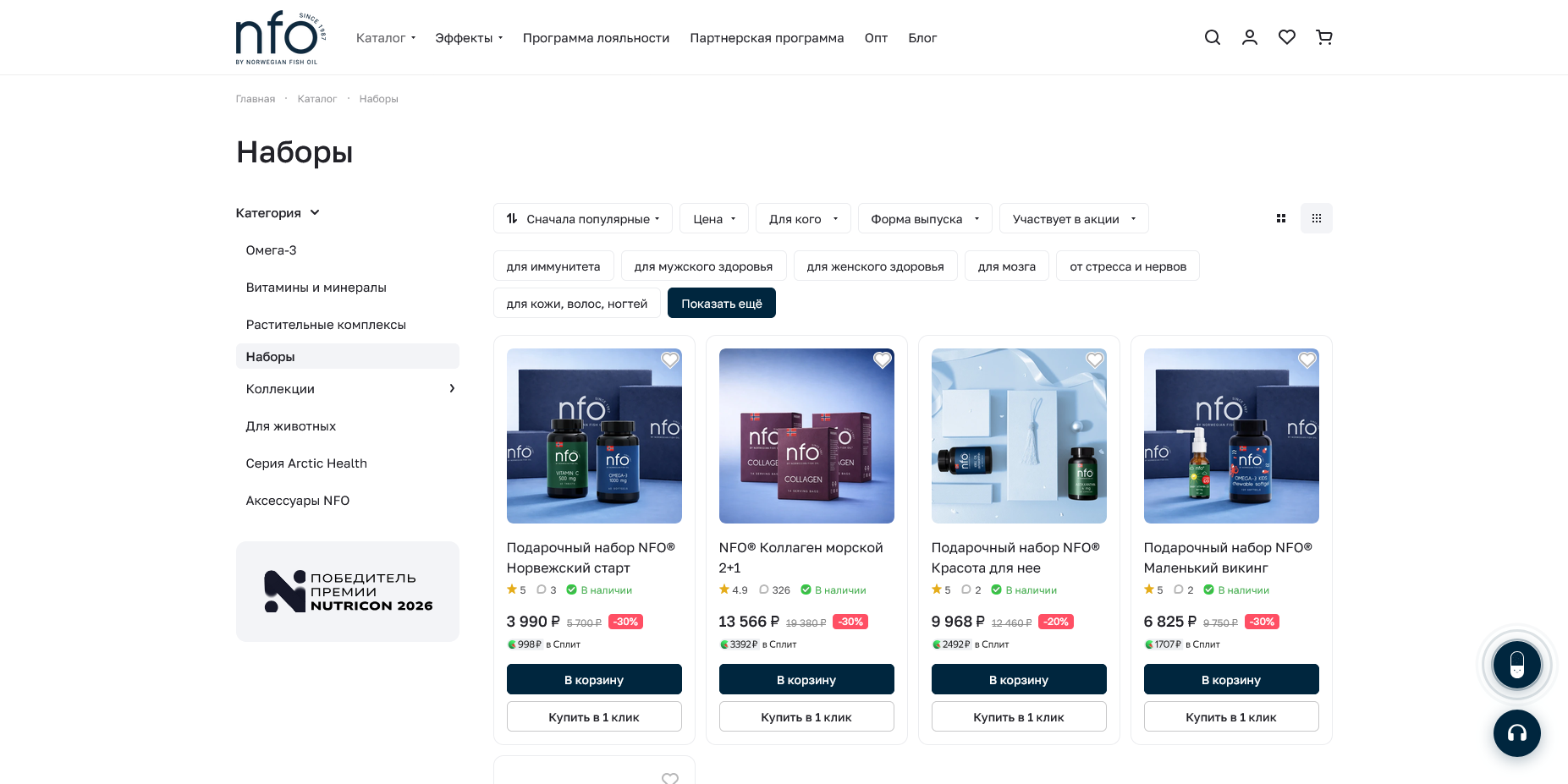Viewport: 1568px width, 784px height.
Task: Open the Сначала популярные sort dropdown
Action: coord(583,218)
